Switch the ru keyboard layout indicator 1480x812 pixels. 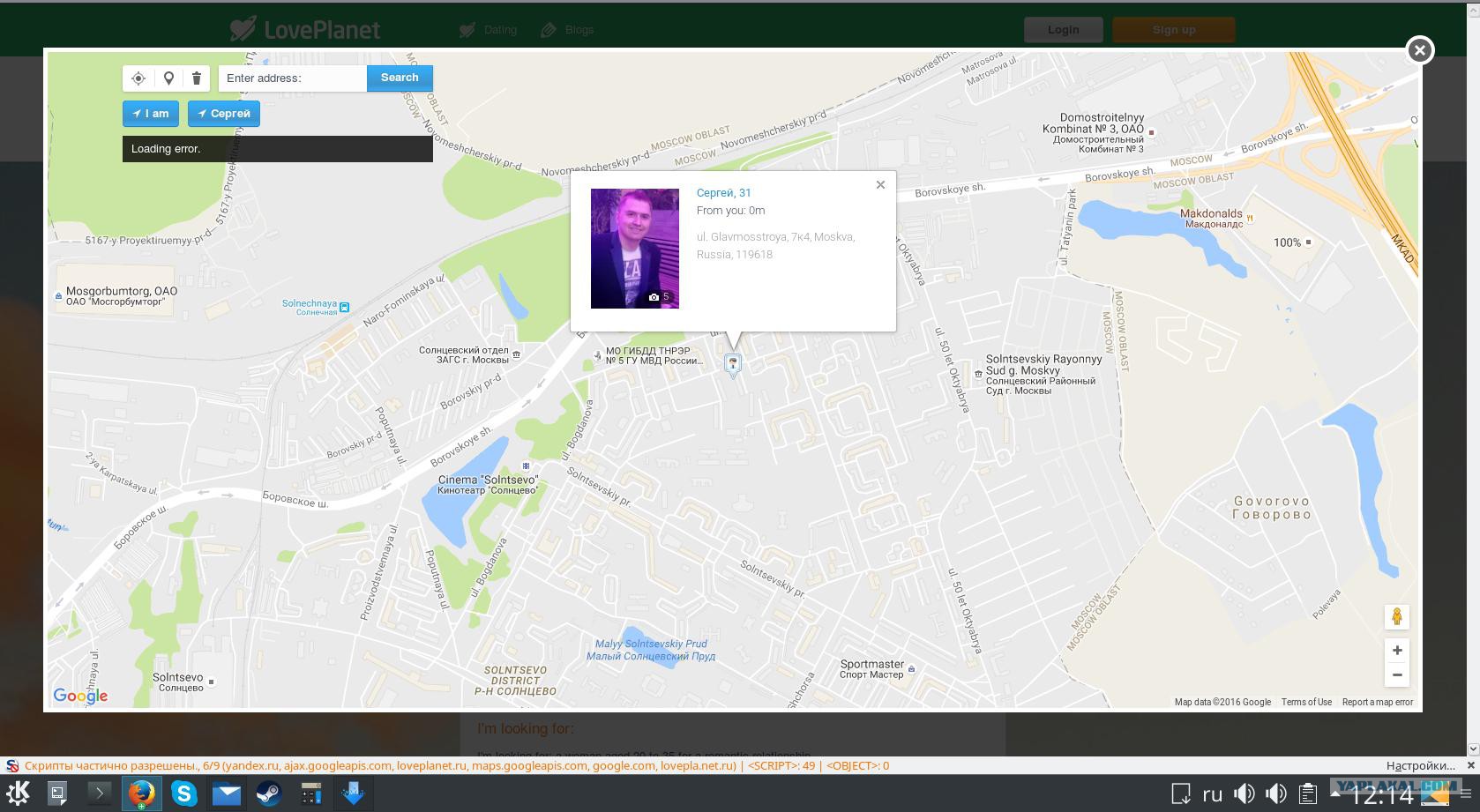pos(1213,794)
